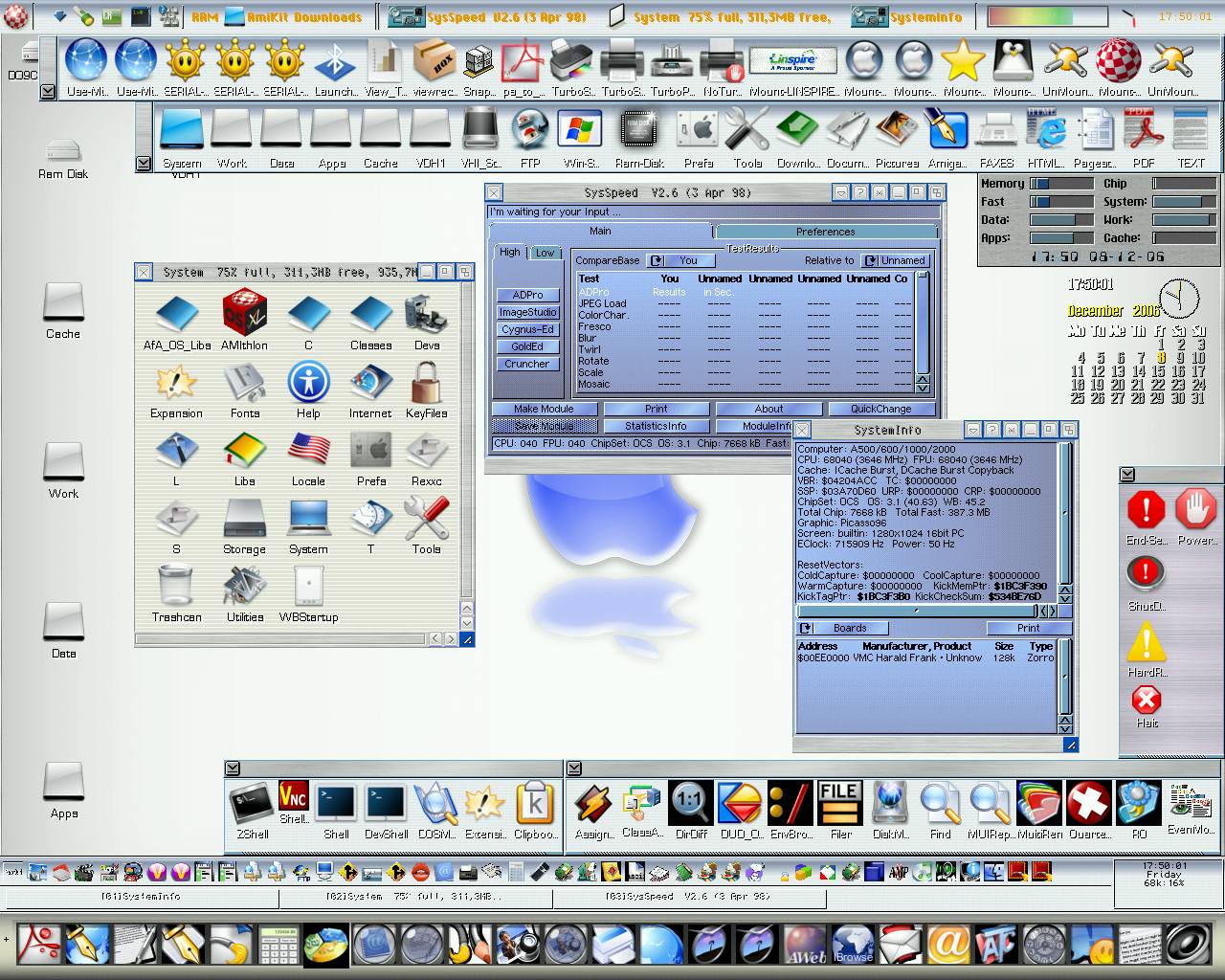This screenshot has width=1225, height=980.
Task: Open the KeyFiles padlock icon
Action: pos(426,383)
